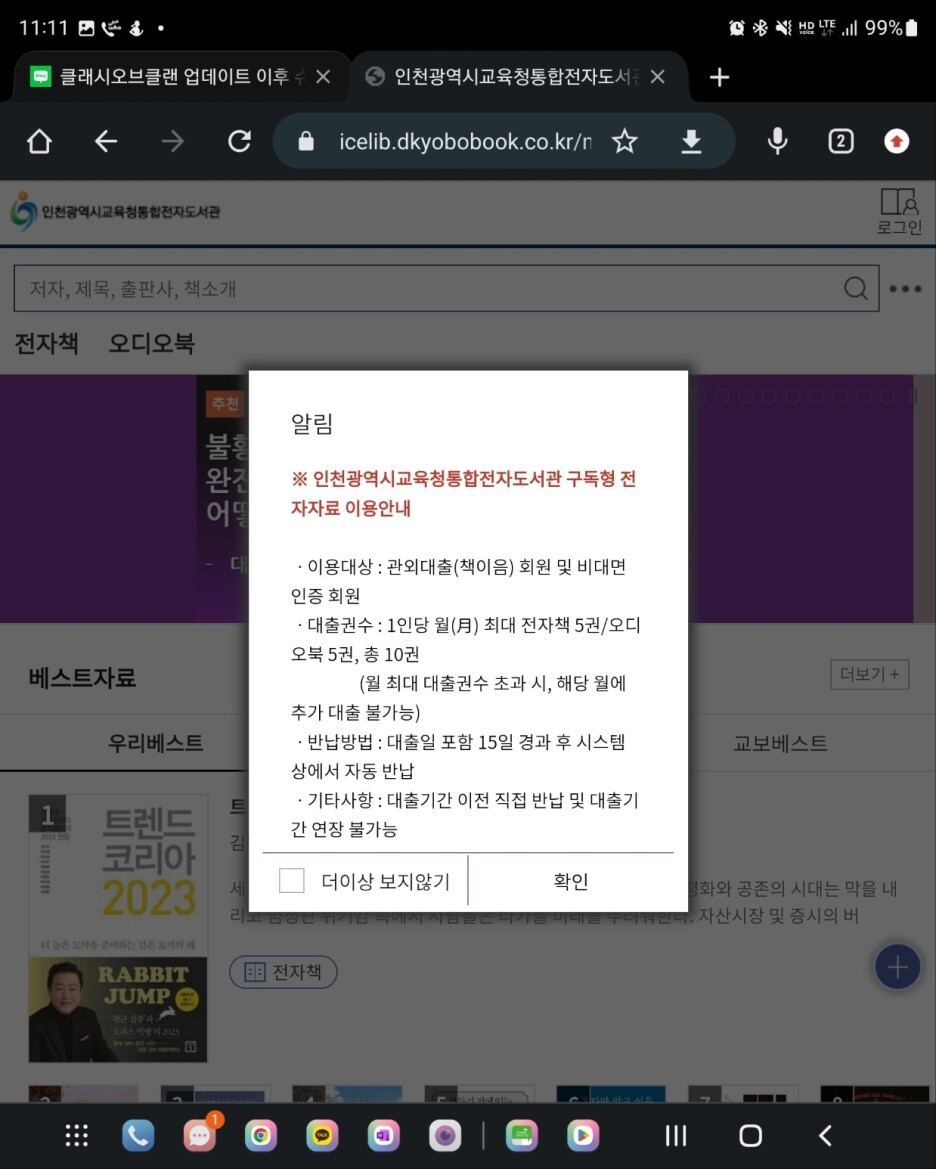Bookmark this page with star icon
Image resolution: width=936 pixels, height=1169 pixels.
point(624,141)
